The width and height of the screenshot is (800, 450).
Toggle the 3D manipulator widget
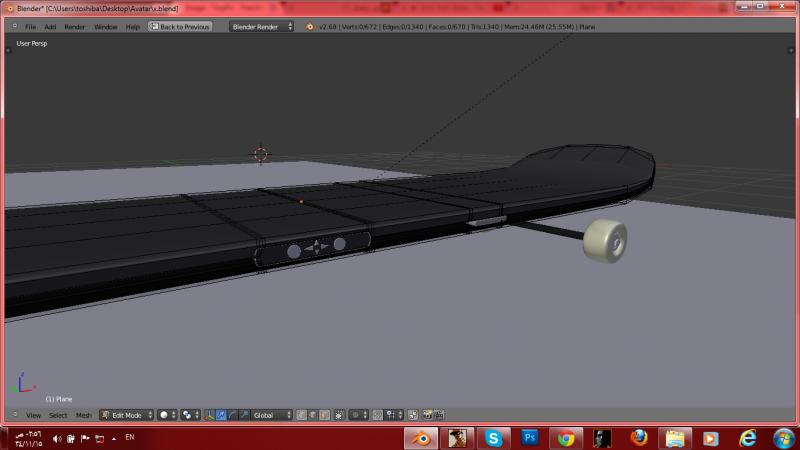pos(209,415)
